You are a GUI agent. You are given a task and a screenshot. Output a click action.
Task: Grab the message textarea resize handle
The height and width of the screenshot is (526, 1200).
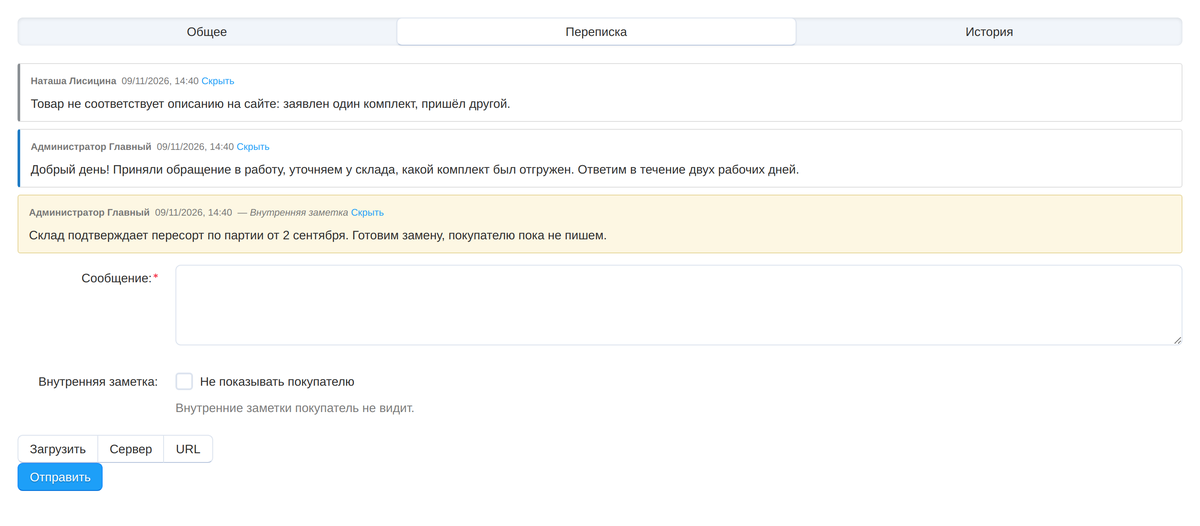[x=1176, y=340]
